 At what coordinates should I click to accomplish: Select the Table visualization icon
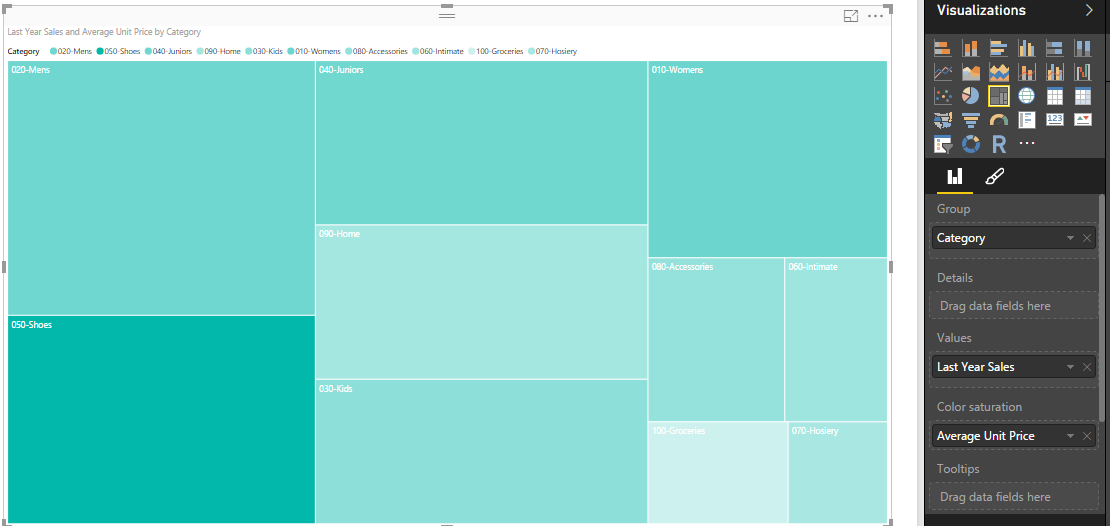(x=1055, y=96)
